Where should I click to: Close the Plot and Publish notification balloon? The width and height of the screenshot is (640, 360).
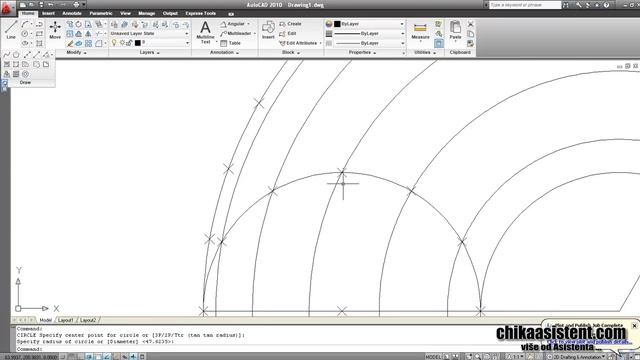(634, 326)
